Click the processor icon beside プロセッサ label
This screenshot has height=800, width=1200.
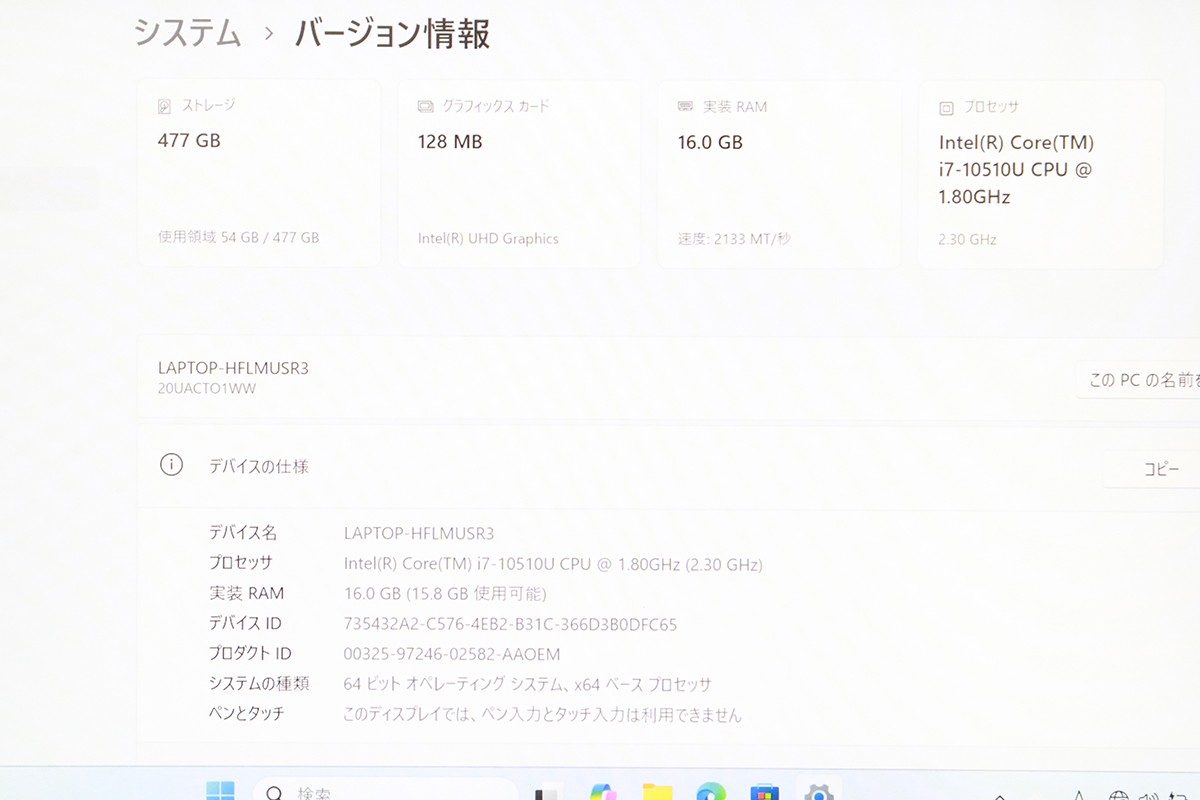point(946,108)
